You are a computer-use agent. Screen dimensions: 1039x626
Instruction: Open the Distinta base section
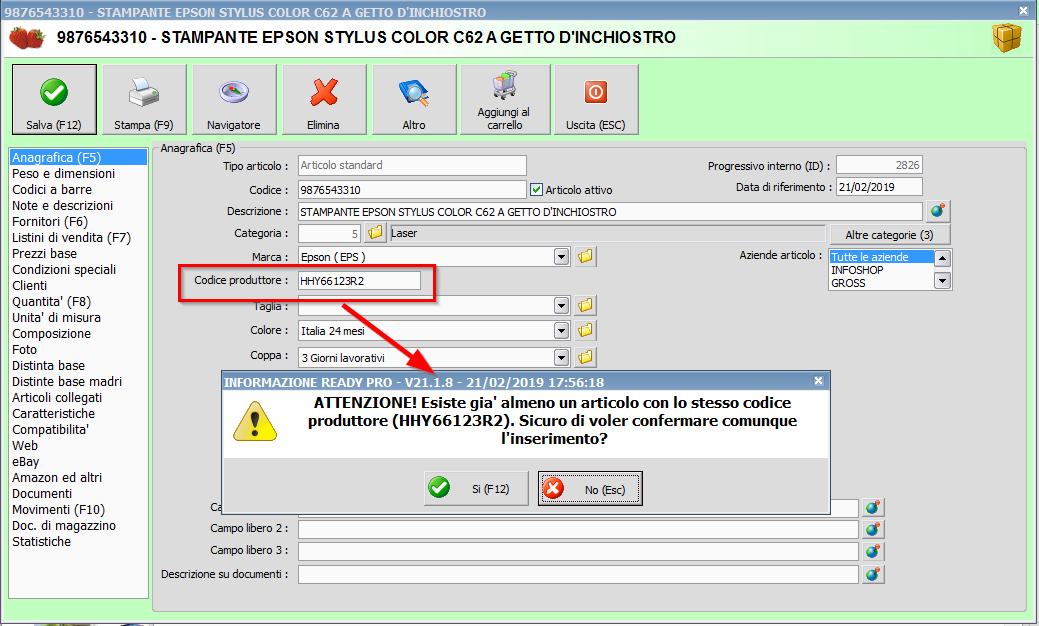click(48, 366)
